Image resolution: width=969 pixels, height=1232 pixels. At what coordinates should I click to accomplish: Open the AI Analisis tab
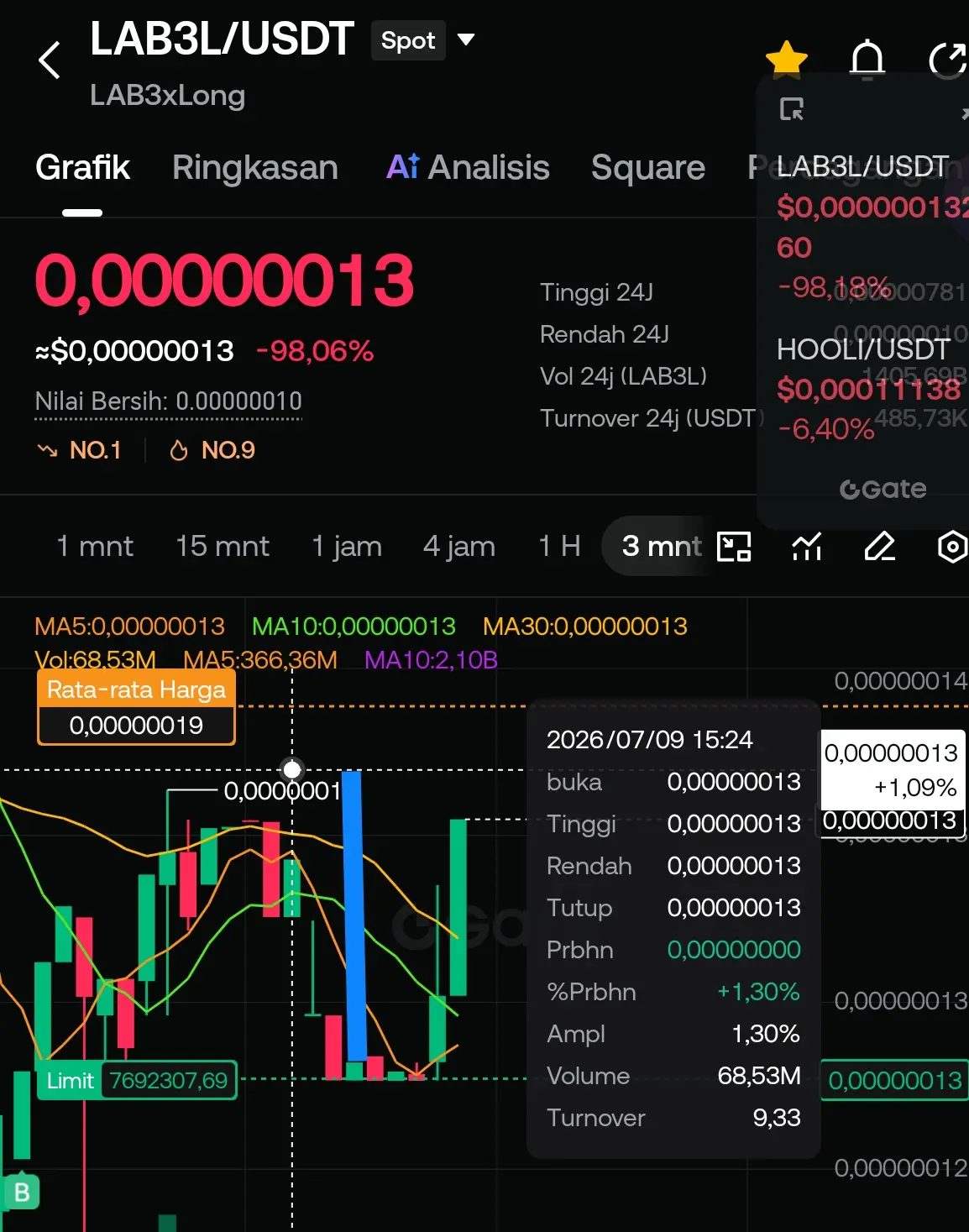(468, 168)
